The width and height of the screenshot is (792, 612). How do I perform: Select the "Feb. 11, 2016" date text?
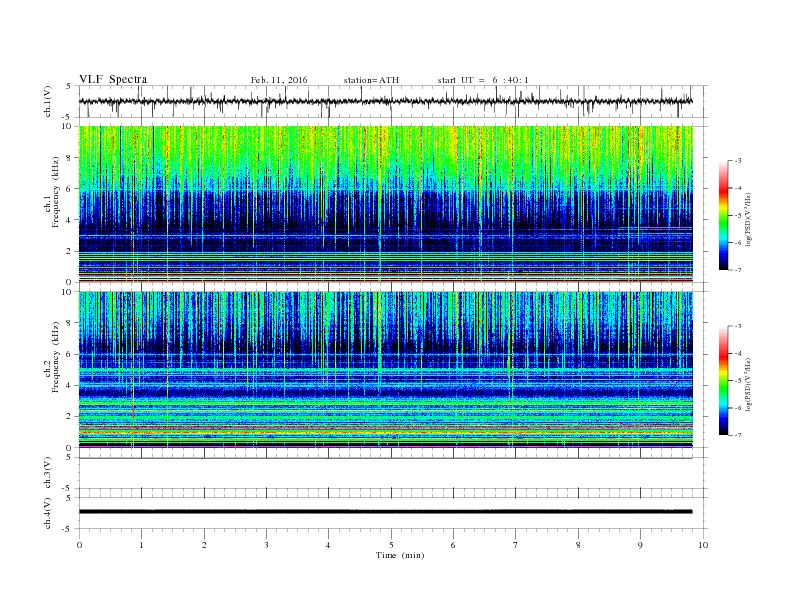tap(279, 80)
